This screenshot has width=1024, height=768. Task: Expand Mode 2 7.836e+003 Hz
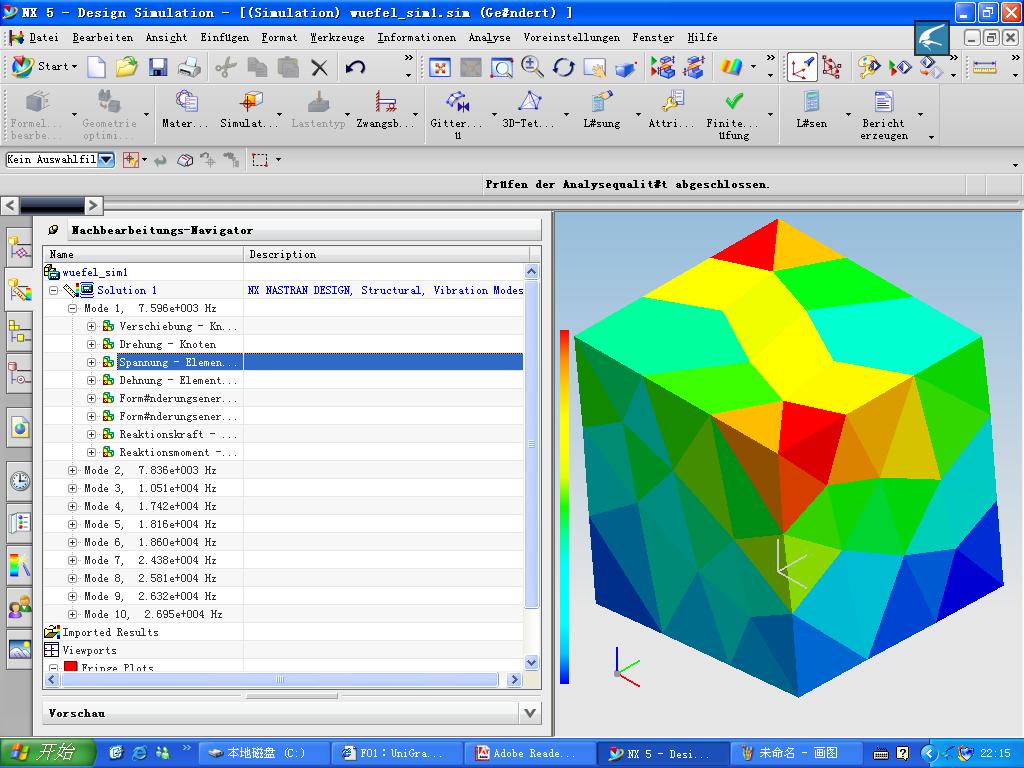(x=72, y=470)
